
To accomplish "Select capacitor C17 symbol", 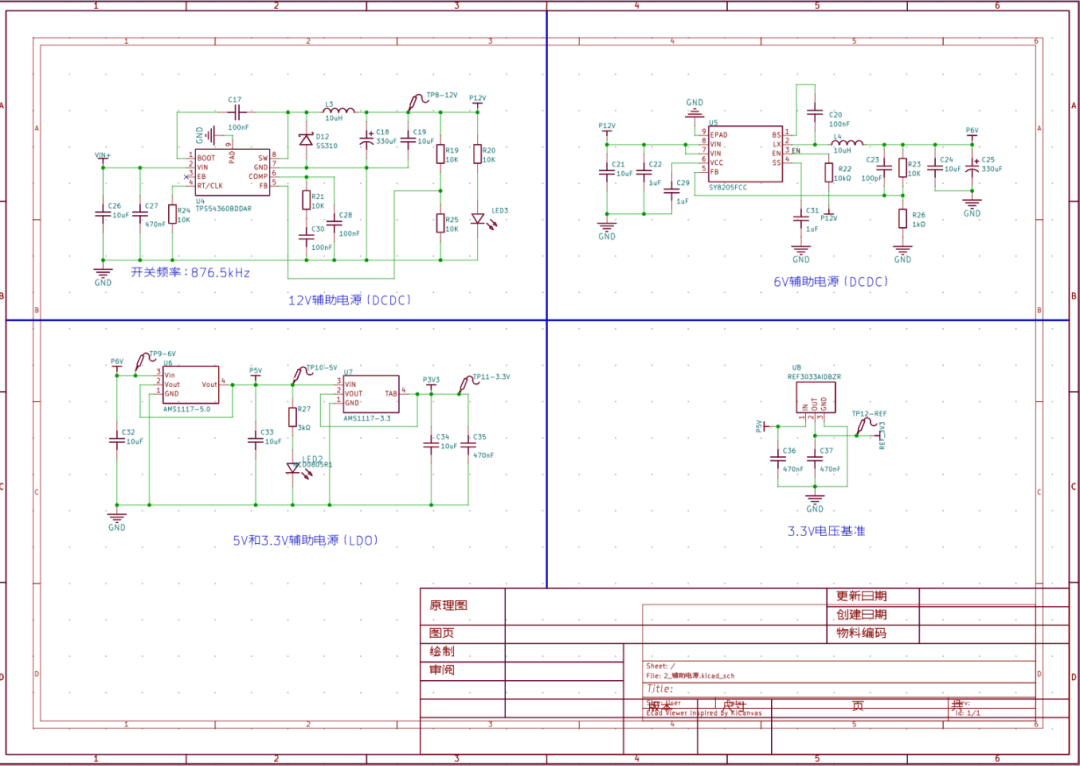I will pos(236,112).
